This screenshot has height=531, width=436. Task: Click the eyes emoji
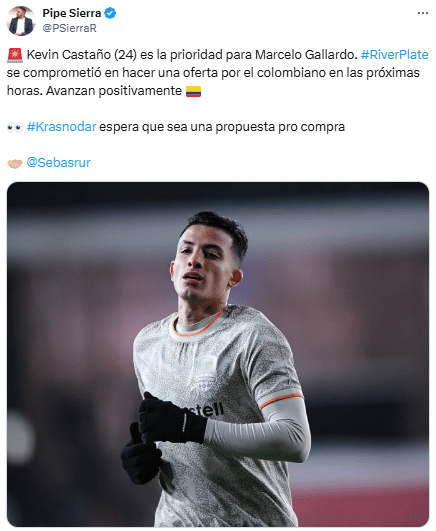(15, 128)
